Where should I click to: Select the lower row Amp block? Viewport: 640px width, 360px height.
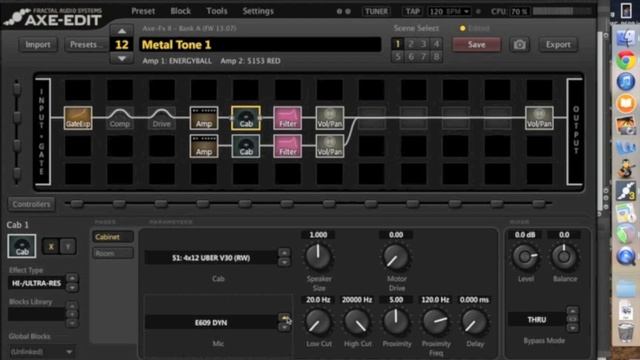(x=204, y=146)
